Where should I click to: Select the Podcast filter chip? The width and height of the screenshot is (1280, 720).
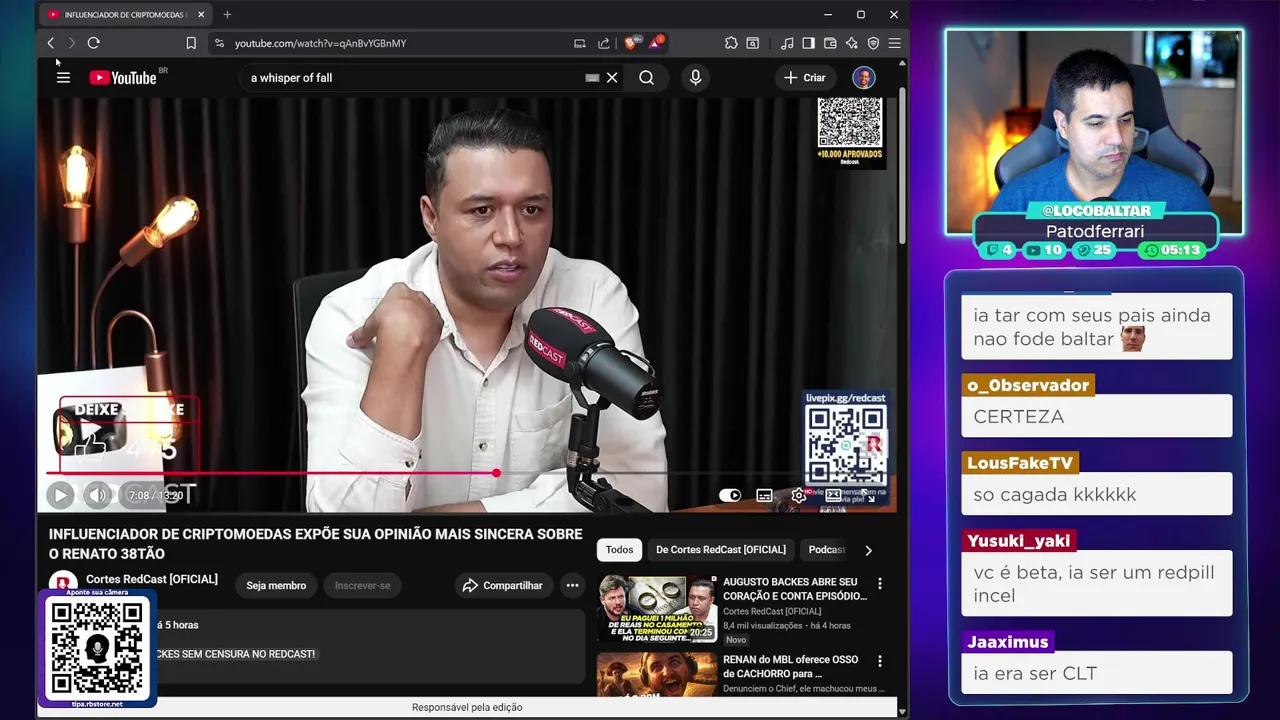coord(826,550)
